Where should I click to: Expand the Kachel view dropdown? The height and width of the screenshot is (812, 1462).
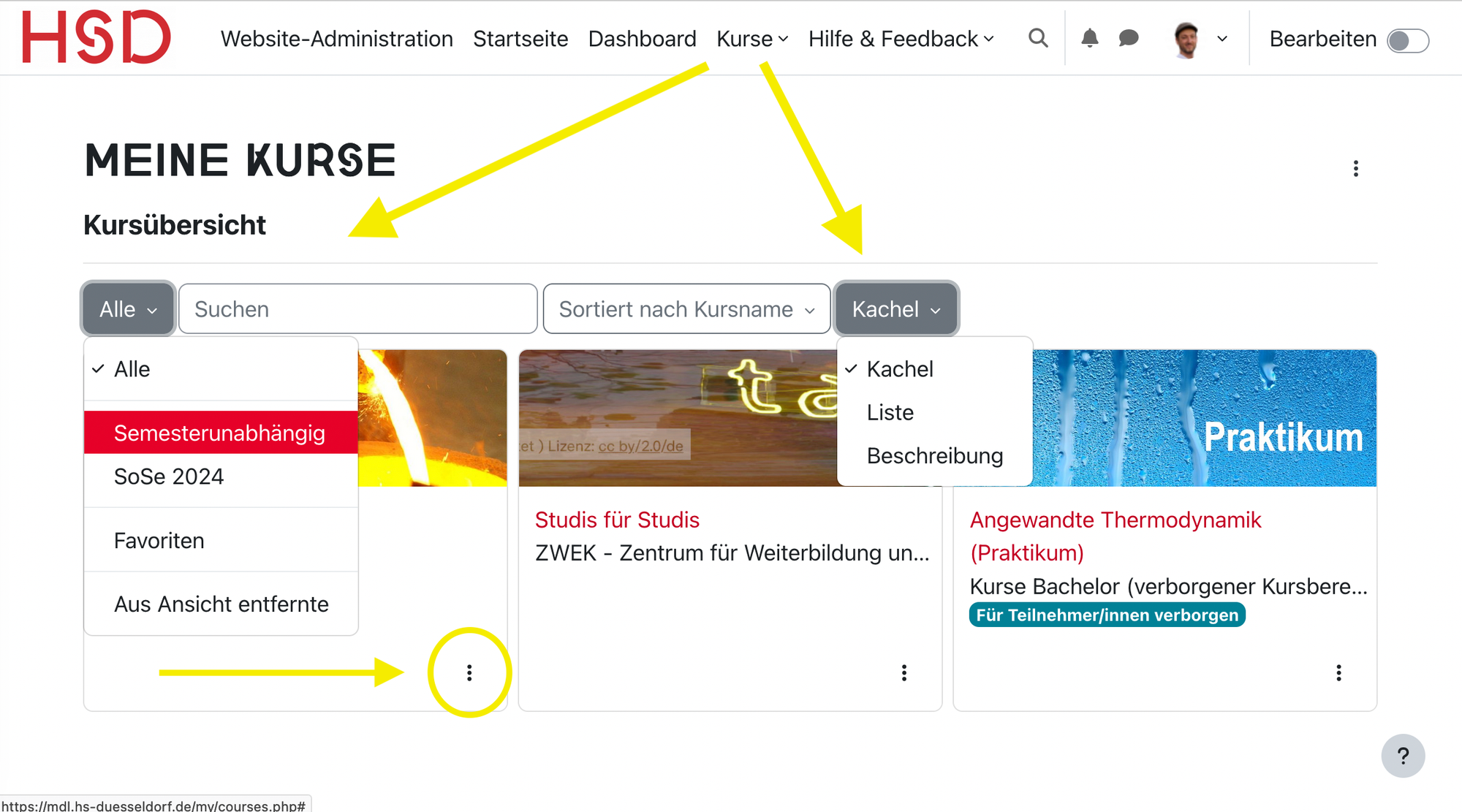896,309
